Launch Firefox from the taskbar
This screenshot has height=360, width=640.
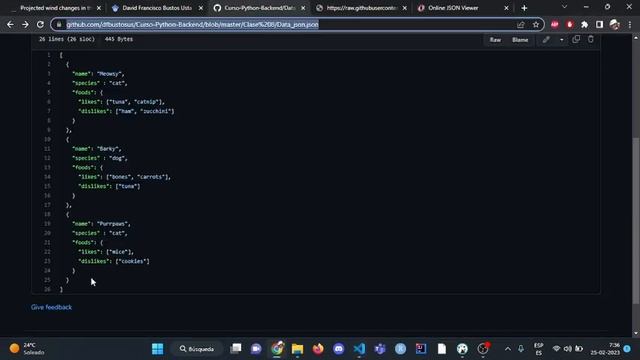318,349
